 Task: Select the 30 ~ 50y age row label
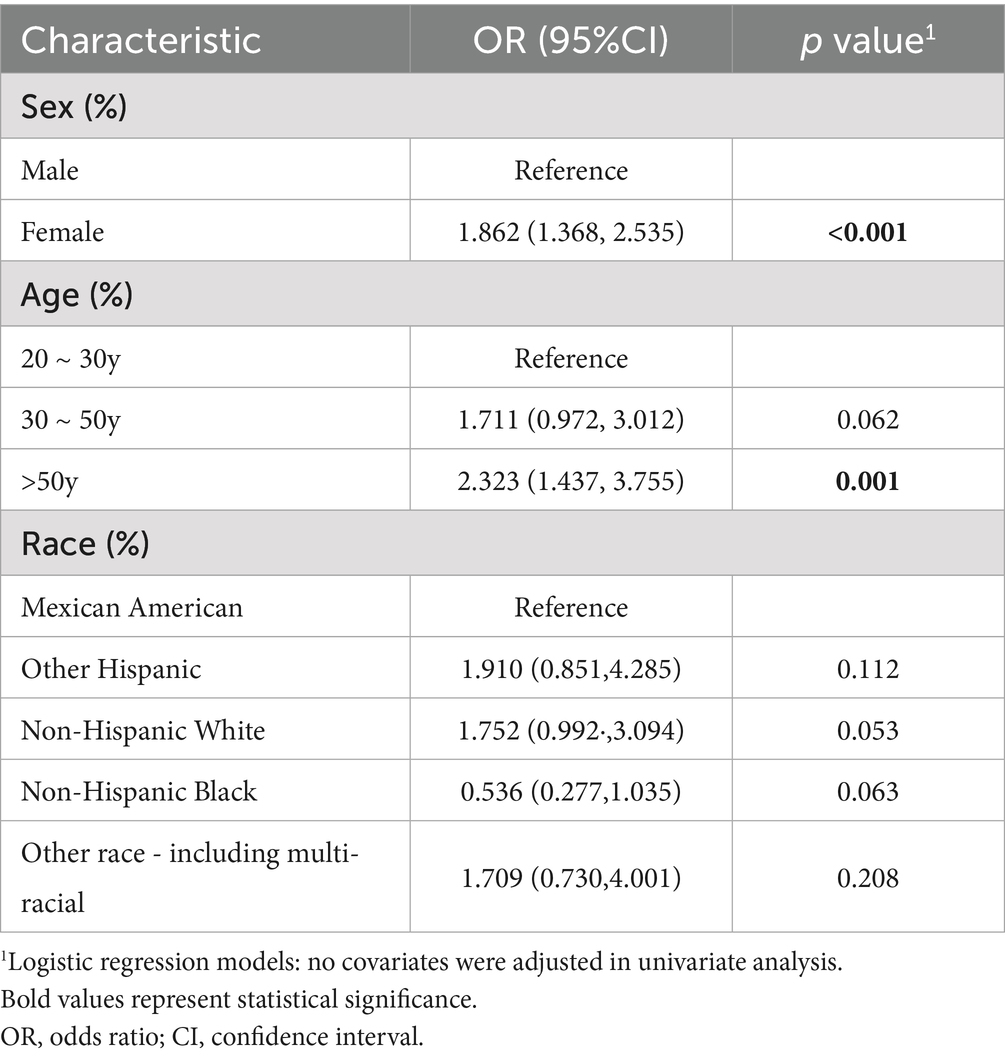pyautogui.click(x=71, y=419)
